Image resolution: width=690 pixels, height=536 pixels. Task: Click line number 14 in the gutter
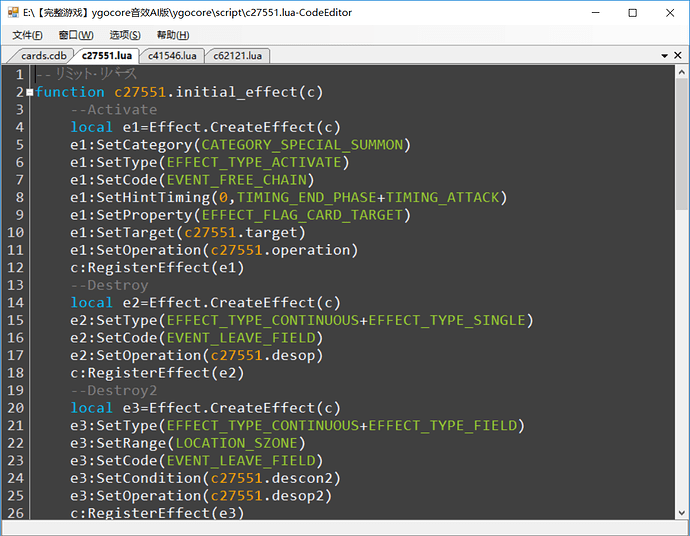pos(15,303)
